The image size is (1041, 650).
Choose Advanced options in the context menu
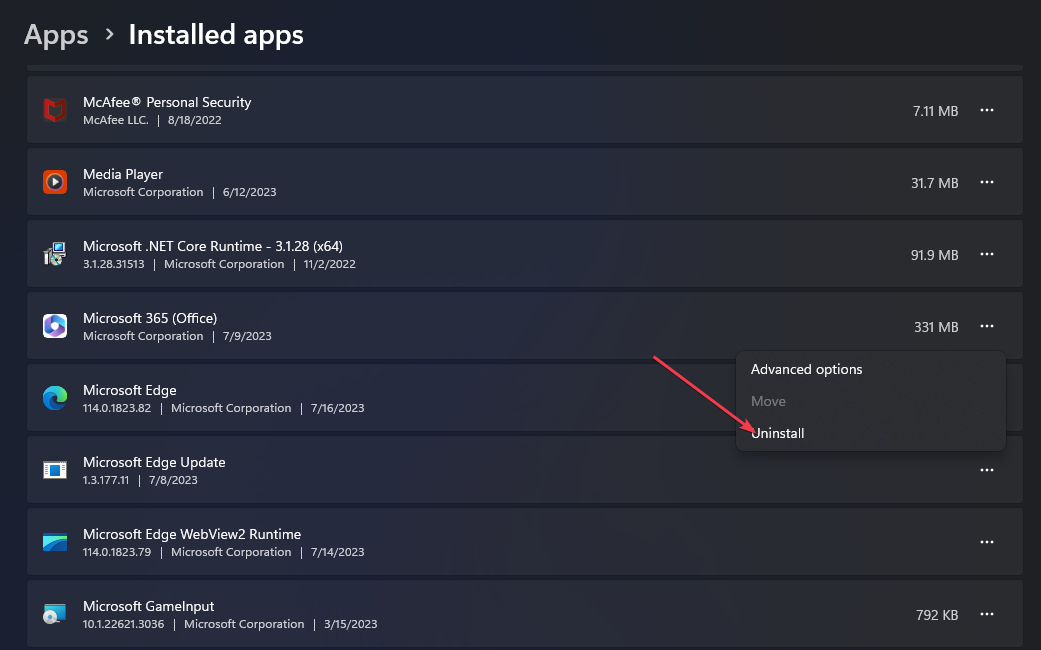870,369
